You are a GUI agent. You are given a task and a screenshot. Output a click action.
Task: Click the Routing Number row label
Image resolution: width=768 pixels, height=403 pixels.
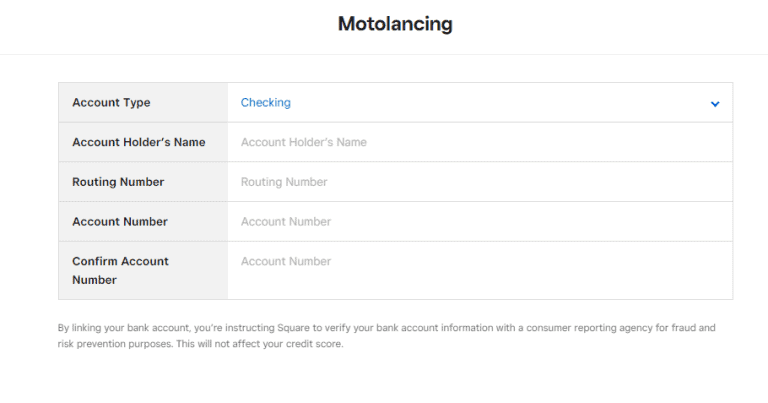118,182
